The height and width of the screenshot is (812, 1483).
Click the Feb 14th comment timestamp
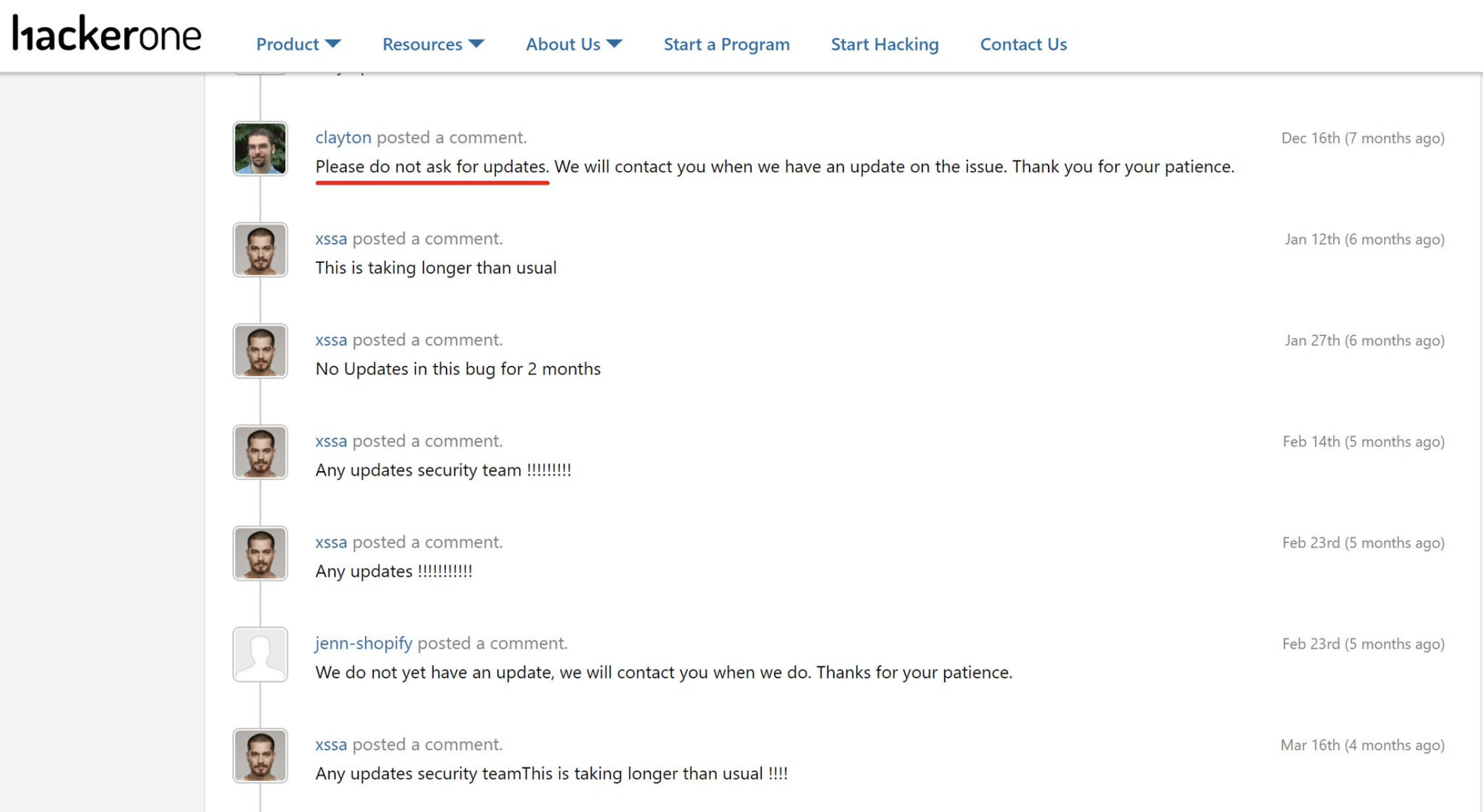(1363, 442)
